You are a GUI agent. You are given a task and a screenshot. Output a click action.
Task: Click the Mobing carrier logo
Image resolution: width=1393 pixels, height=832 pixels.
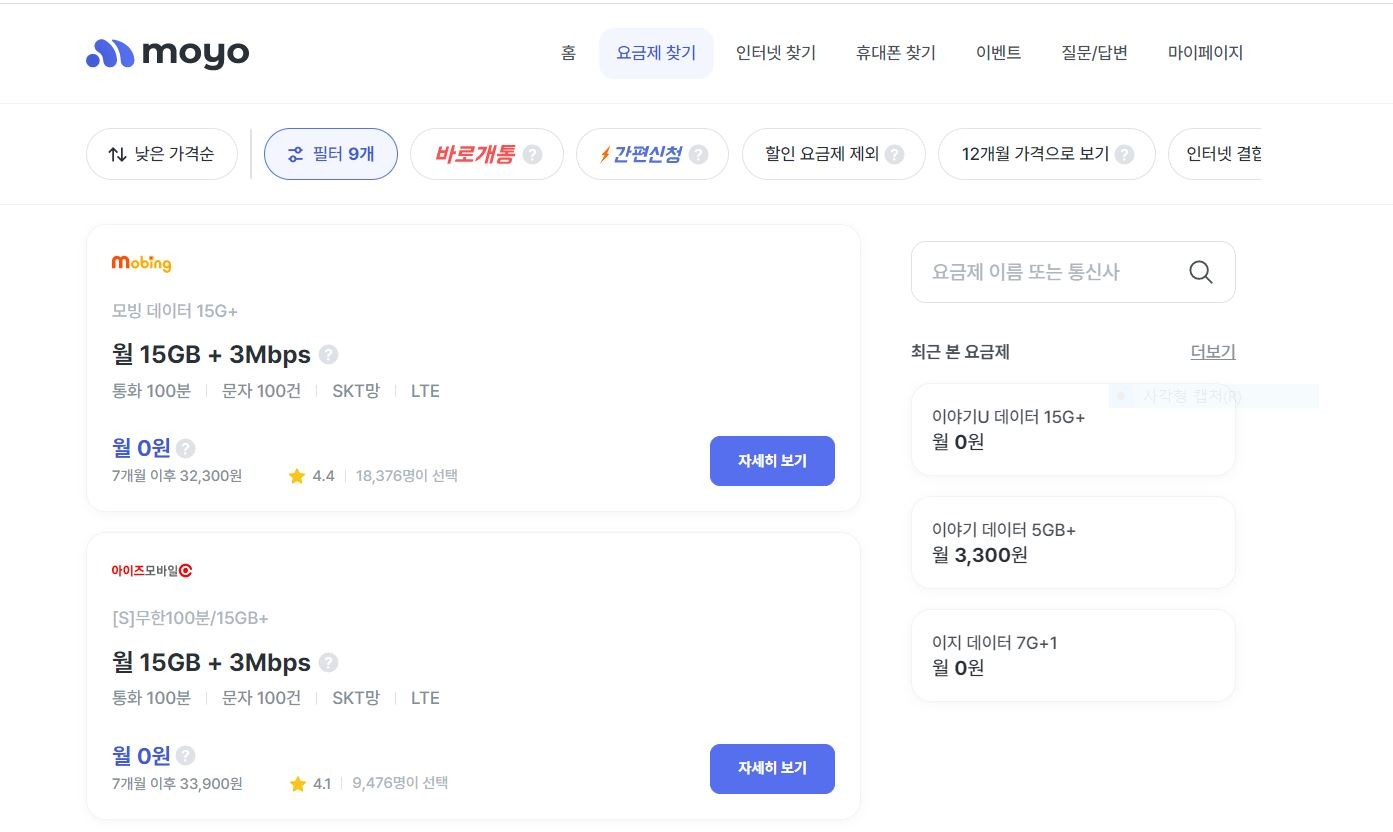point(141,263)
